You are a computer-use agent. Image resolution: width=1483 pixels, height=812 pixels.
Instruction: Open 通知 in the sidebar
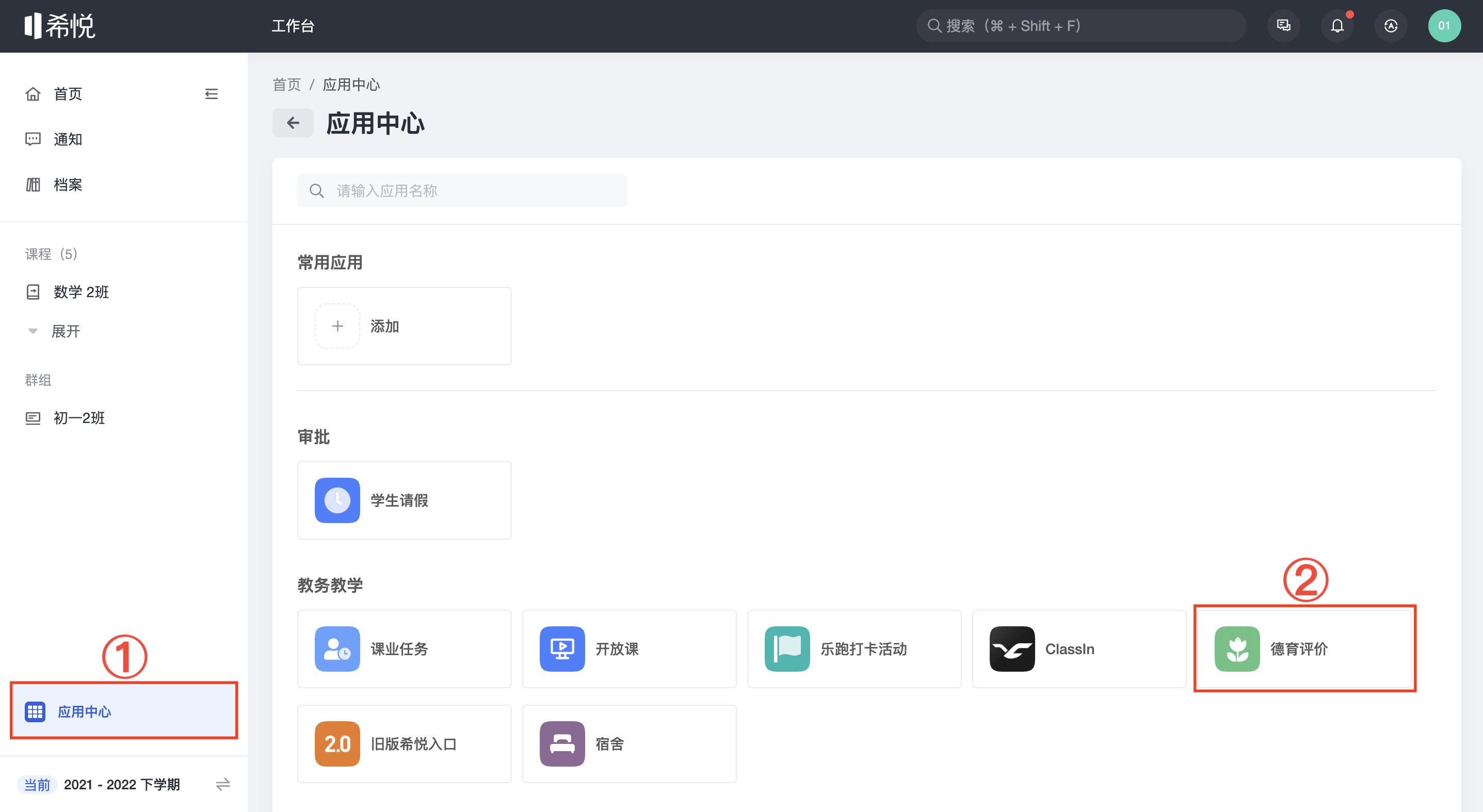click(68, 139)
